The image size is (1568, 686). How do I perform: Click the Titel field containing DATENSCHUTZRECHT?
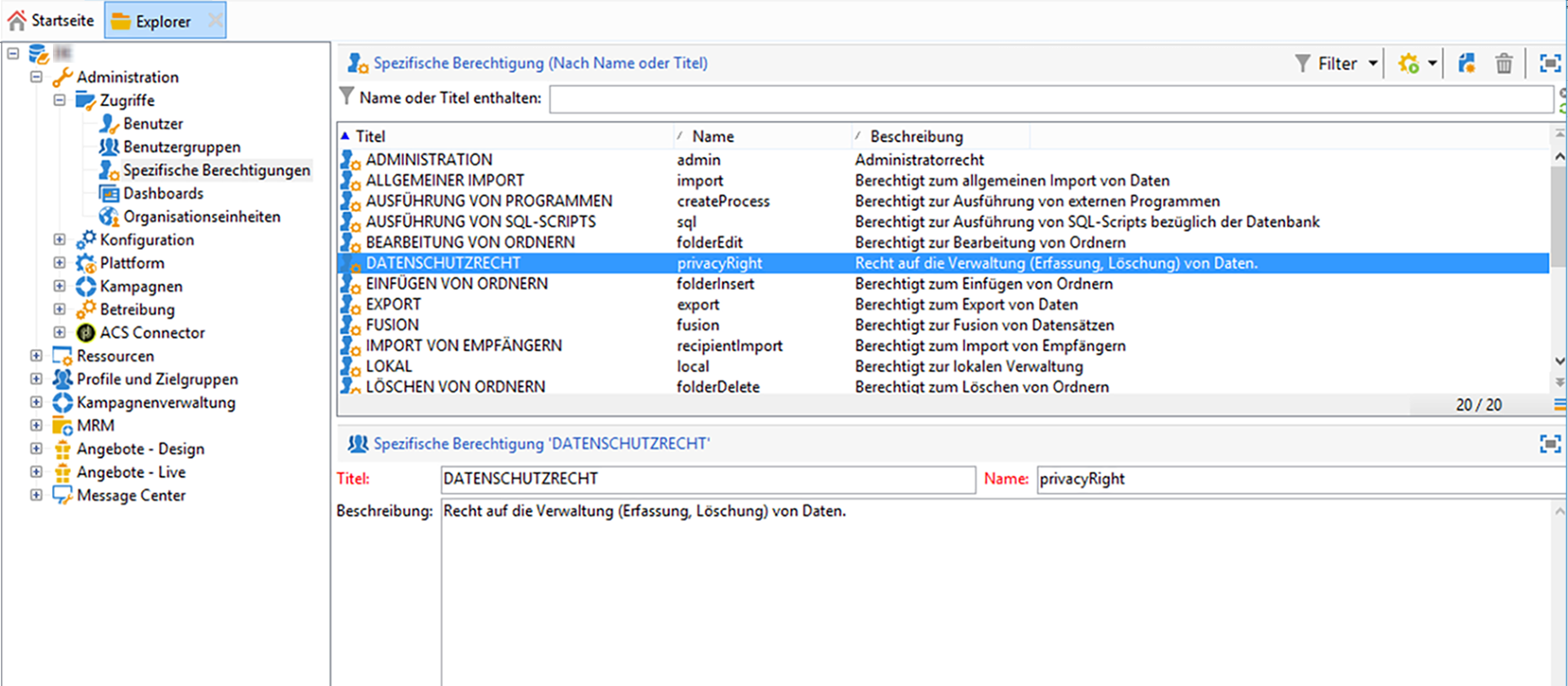click(x=708, y=479)
